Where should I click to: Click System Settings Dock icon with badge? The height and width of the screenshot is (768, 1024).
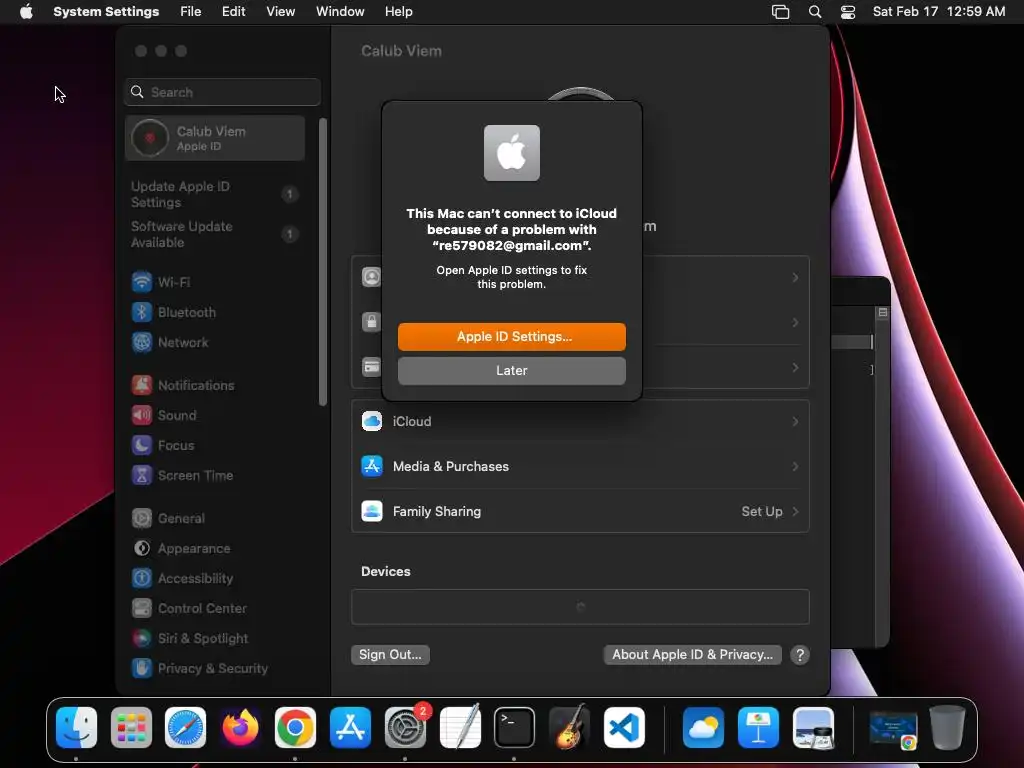[405, 728]
